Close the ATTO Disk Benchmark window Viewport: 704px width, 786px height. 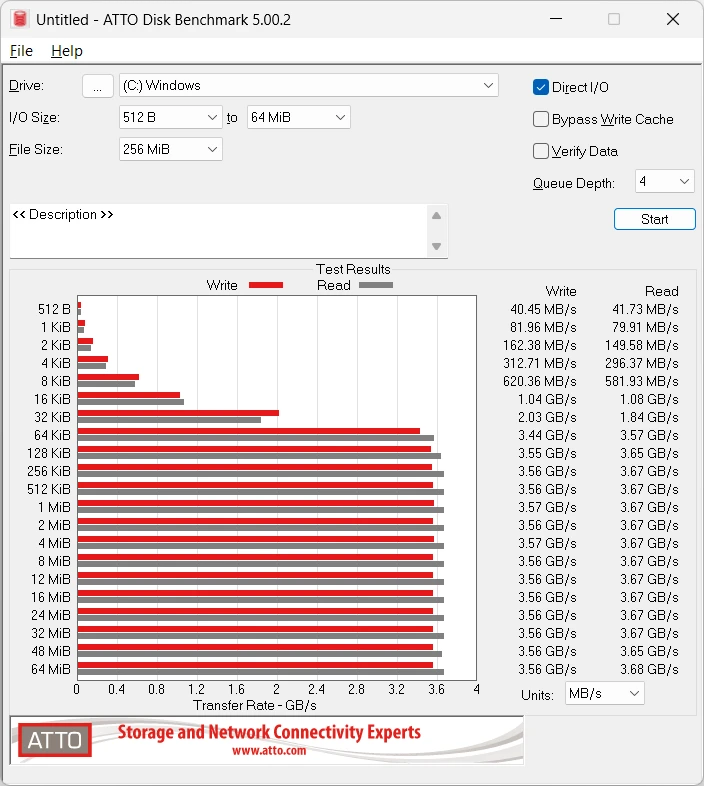point(673,19)
